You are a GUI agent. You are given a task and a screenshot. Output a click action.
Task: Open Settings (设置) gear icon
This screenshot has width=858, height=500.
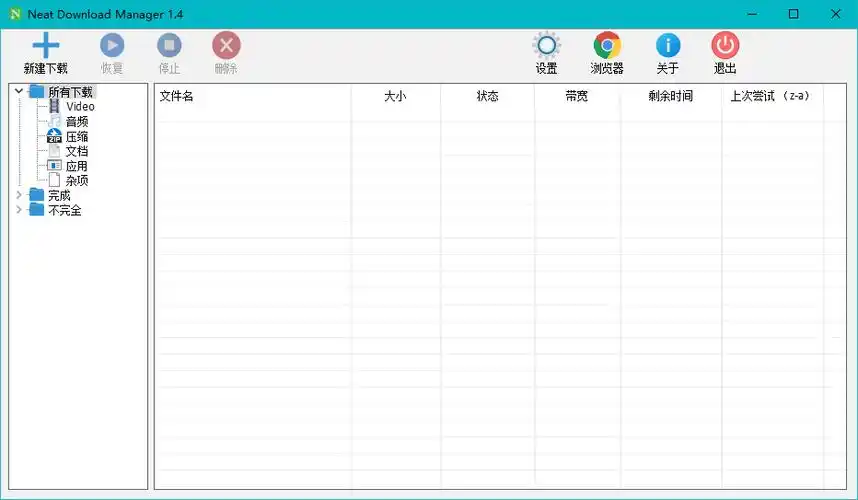(547, 45)
